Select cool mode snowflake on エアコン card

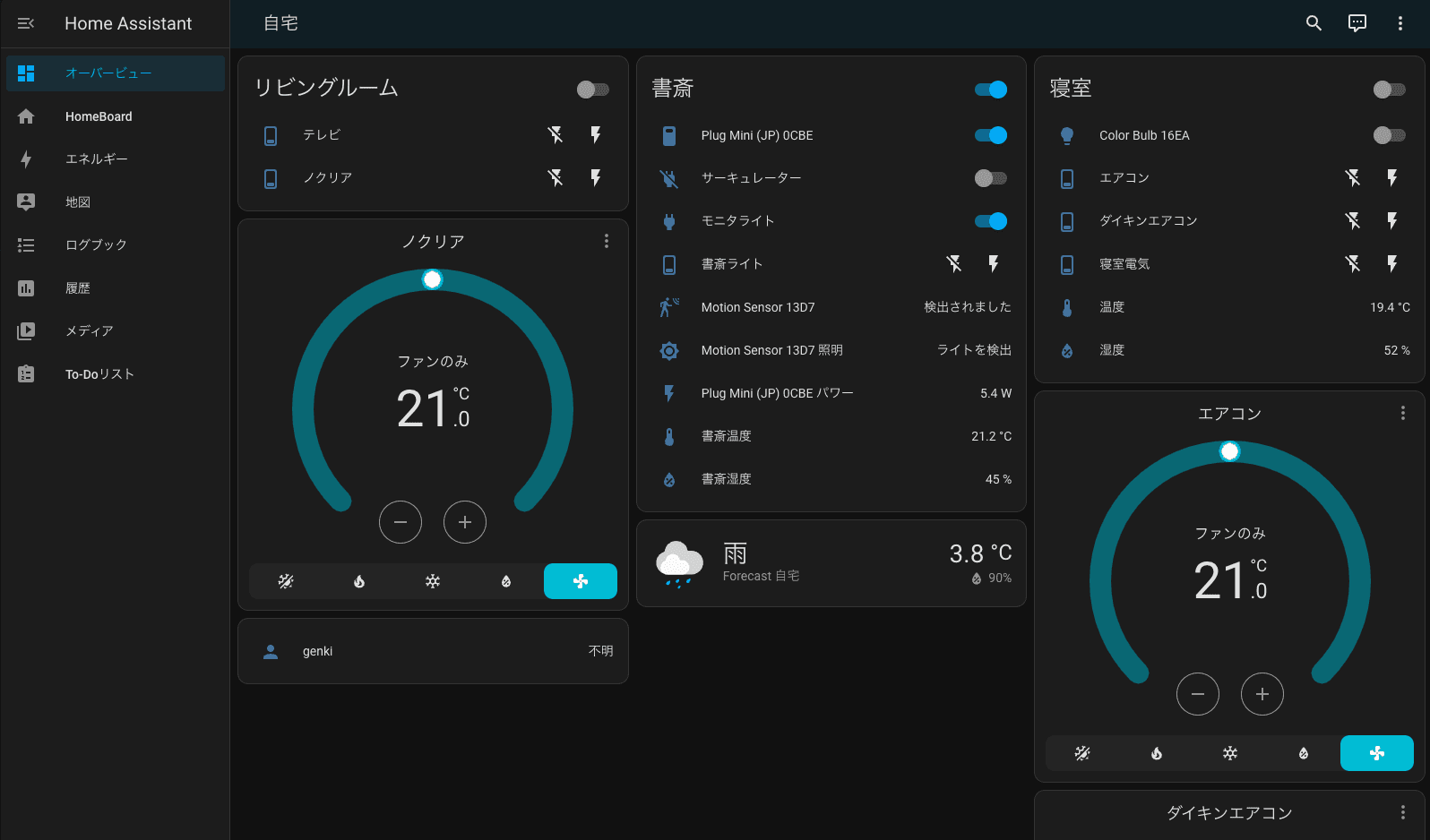(1230, 753)
